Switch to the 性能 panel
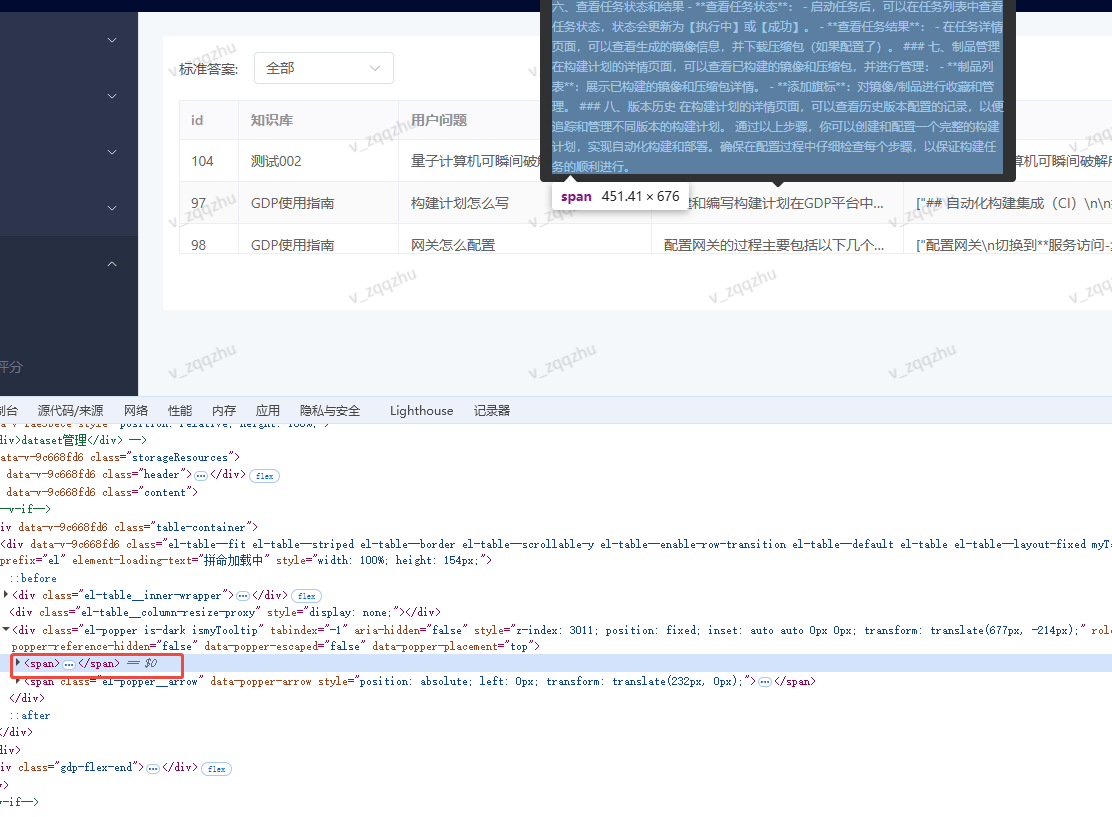 (180, 410)
